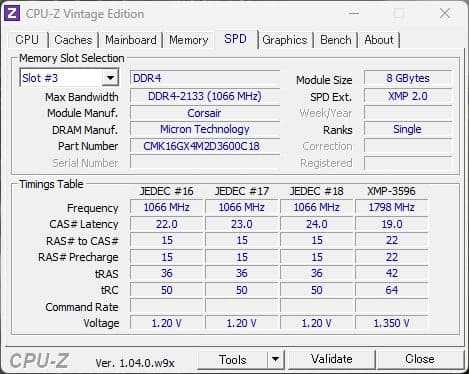The width and height of the screenshot is (469, 374).
Task: Click the 8 GBytes module size value
Action: [408, 78]
